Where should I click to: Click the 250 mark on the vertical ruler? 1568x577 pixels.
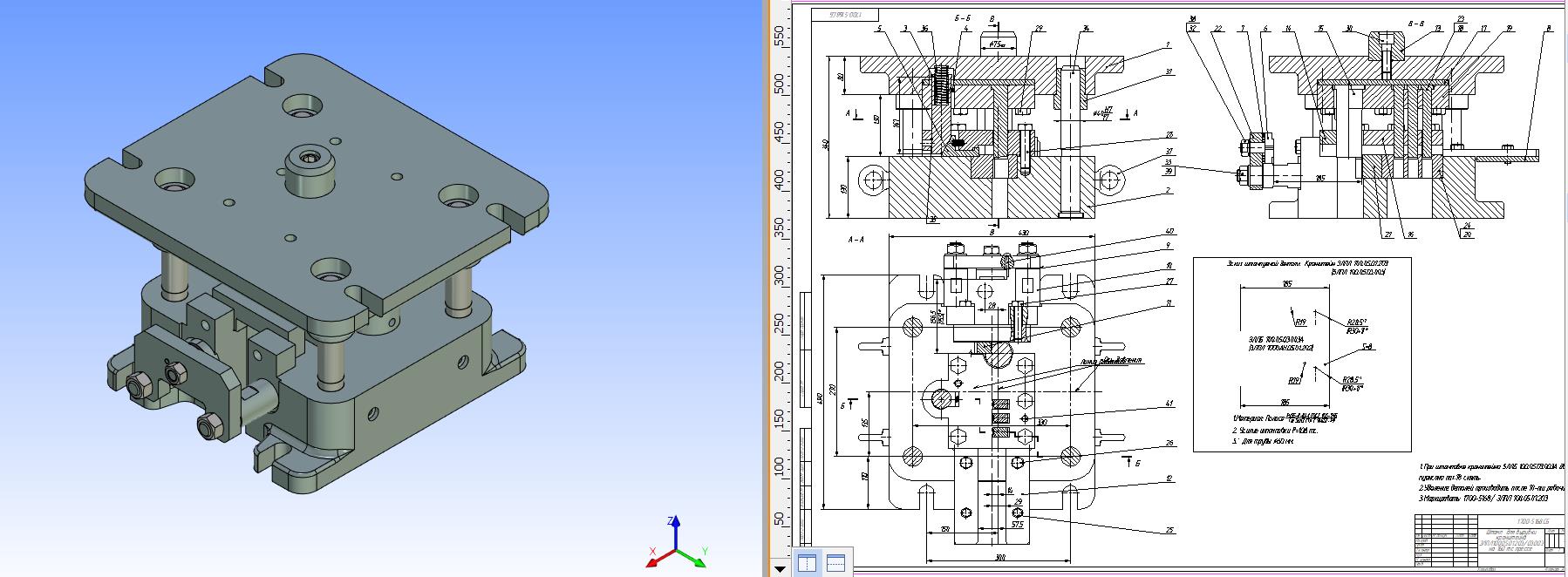[781, 324]
